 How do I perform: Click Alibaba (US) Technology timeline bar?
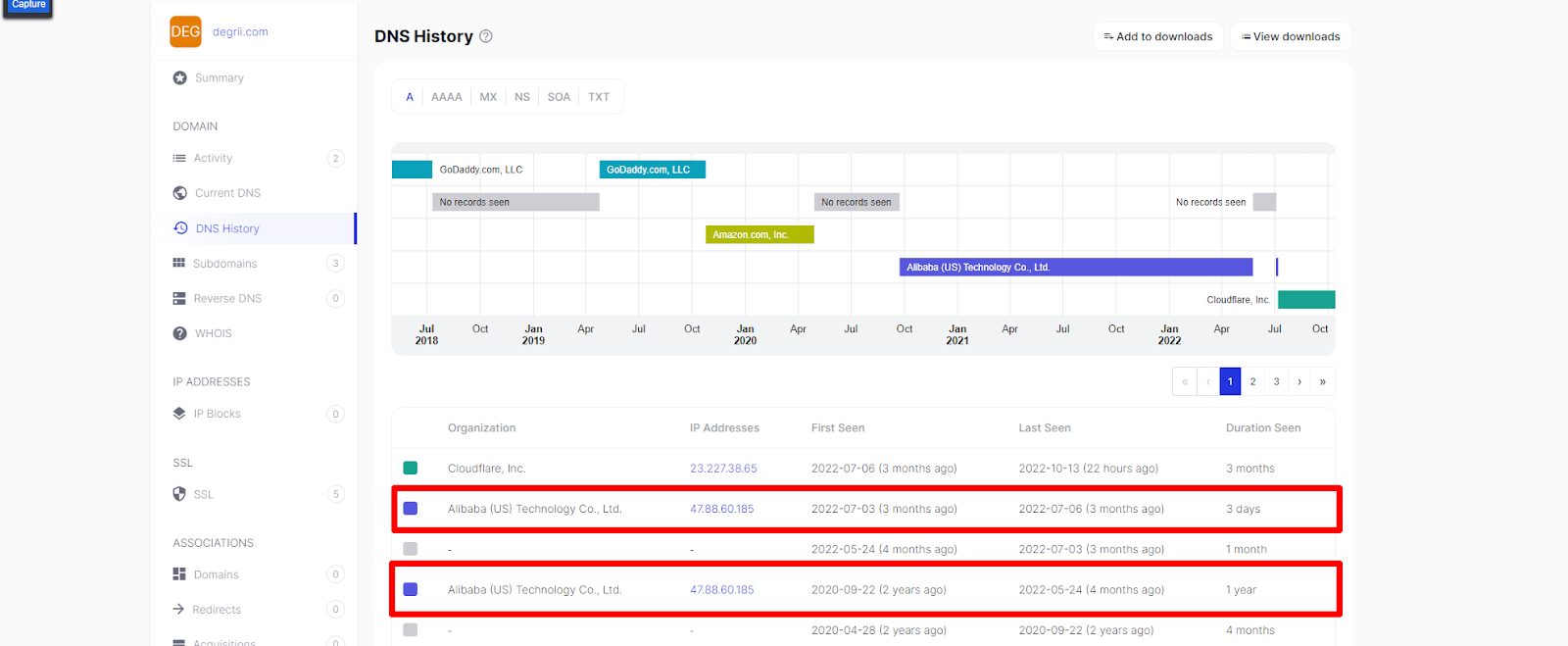click(x=1076, y=267)
